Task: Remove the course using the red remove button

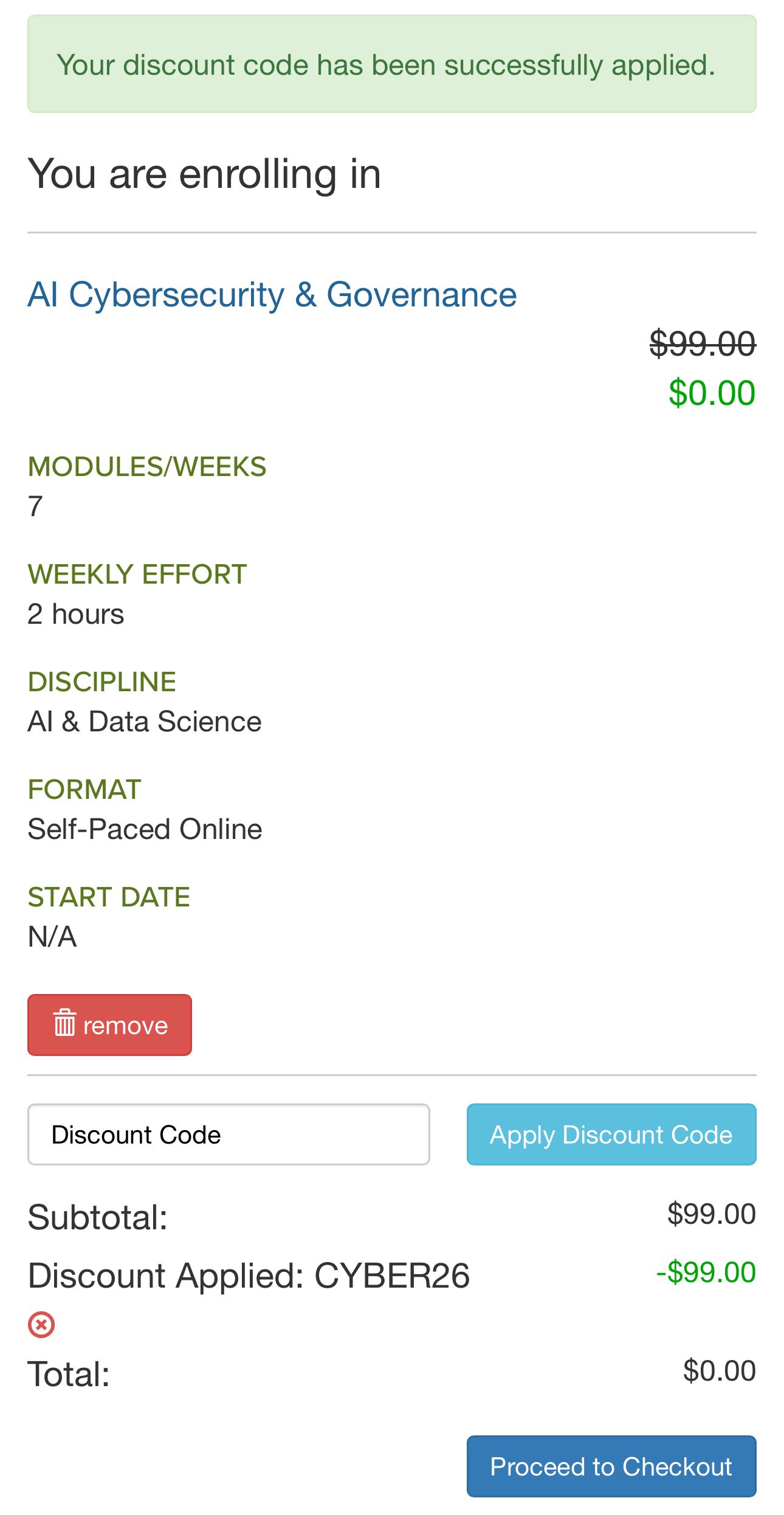Action: point(109,1025)
